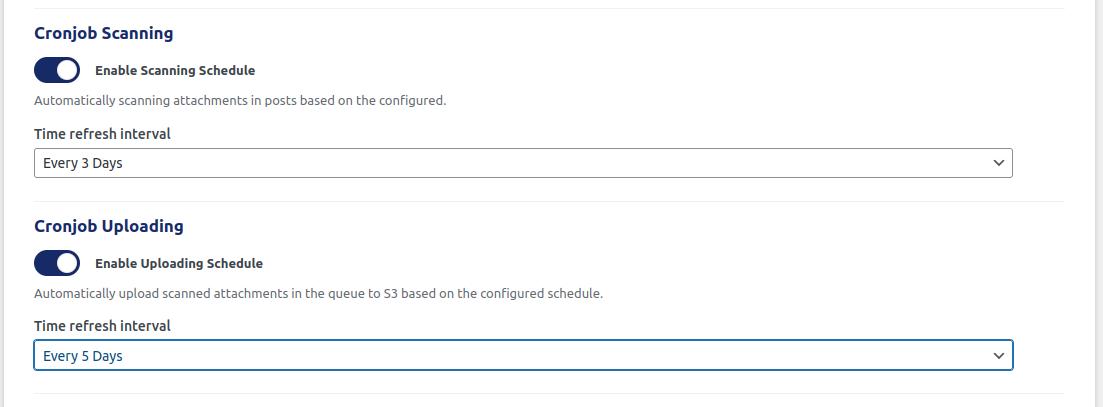
Task: Click the word 'S3' in the upload description
Action: (x=392, y=294)
